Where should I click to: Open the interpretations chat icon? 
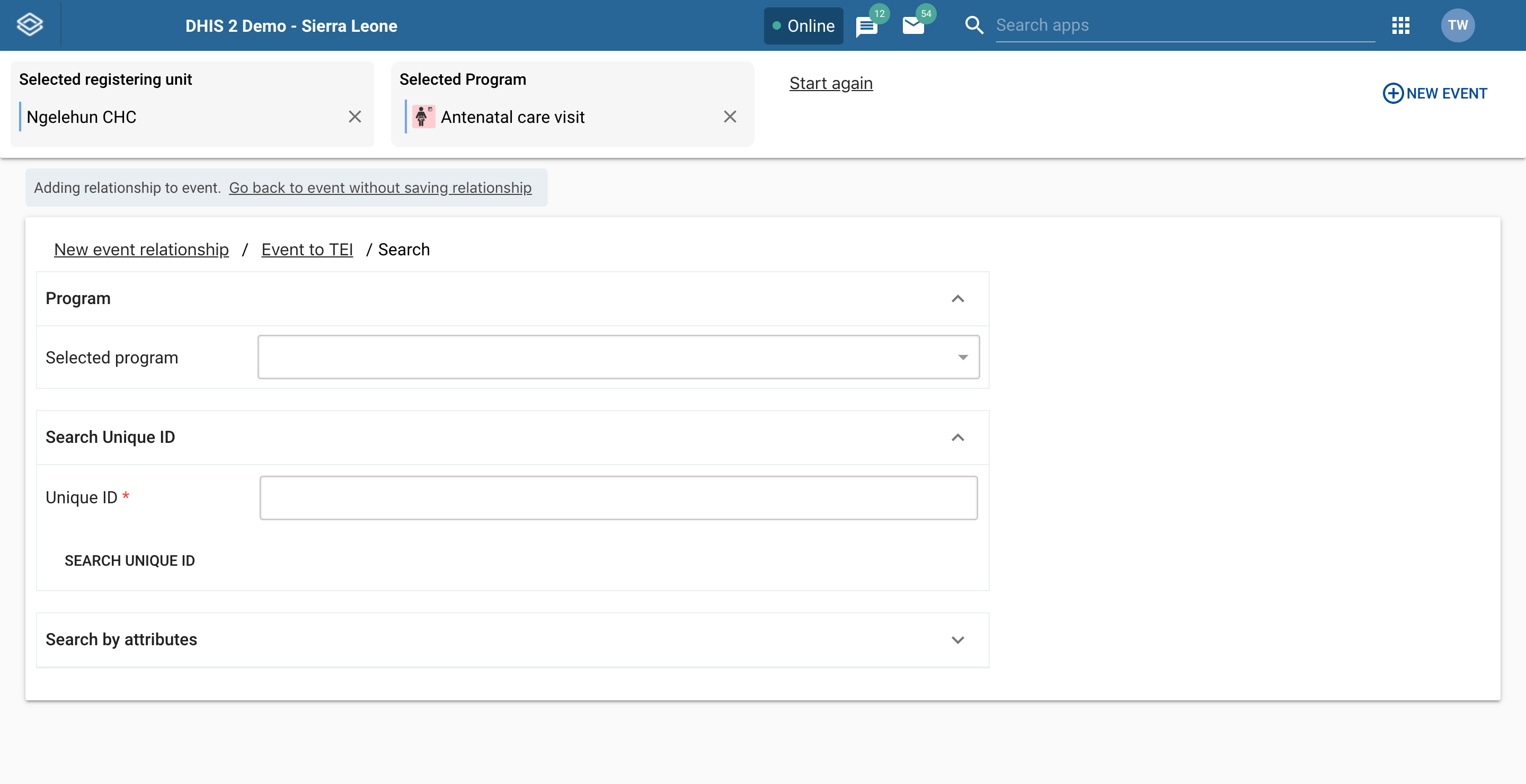[x=866, y=26]
